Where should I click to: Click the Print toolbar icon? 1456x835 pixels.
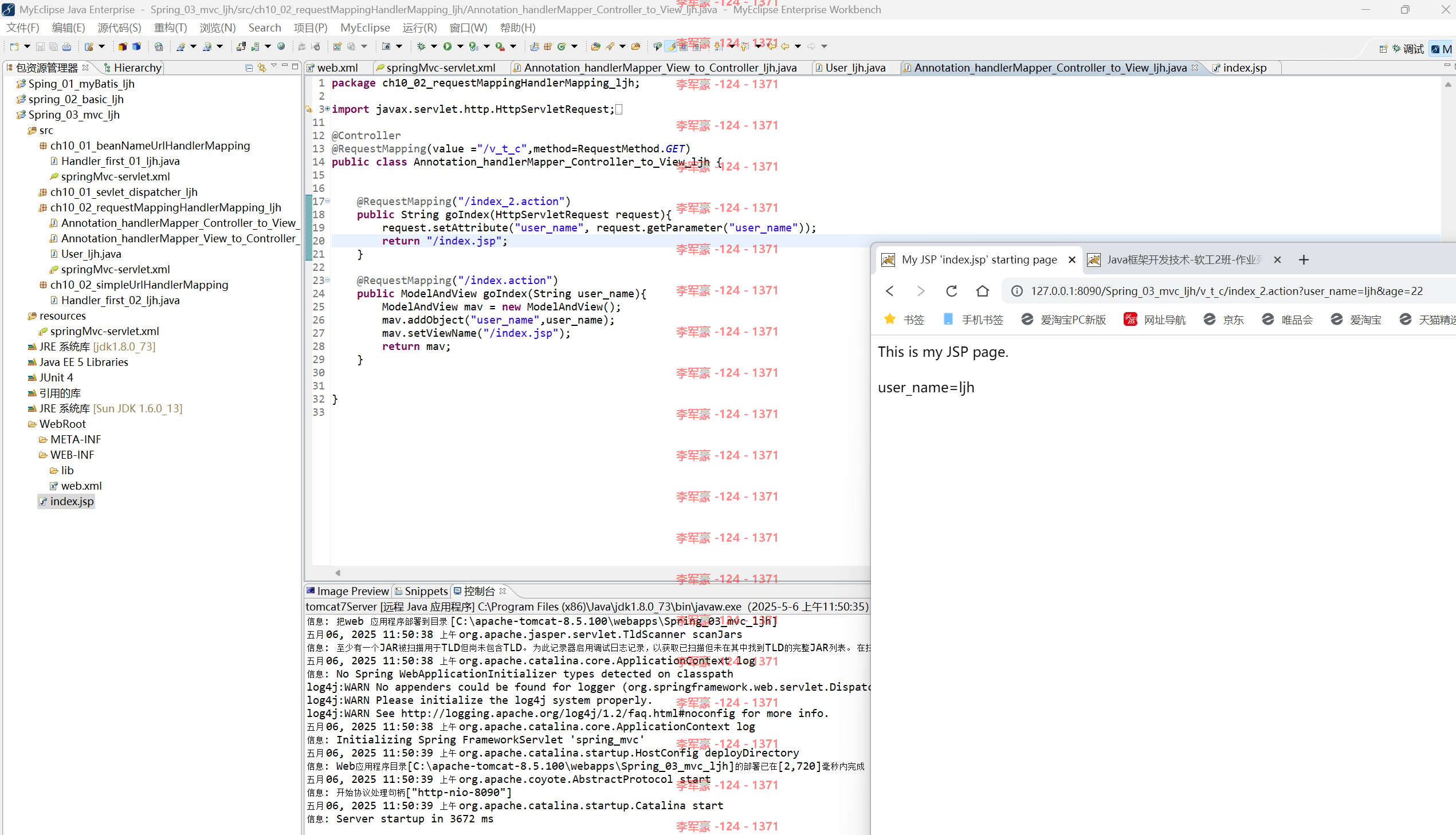tap(66, 46)
